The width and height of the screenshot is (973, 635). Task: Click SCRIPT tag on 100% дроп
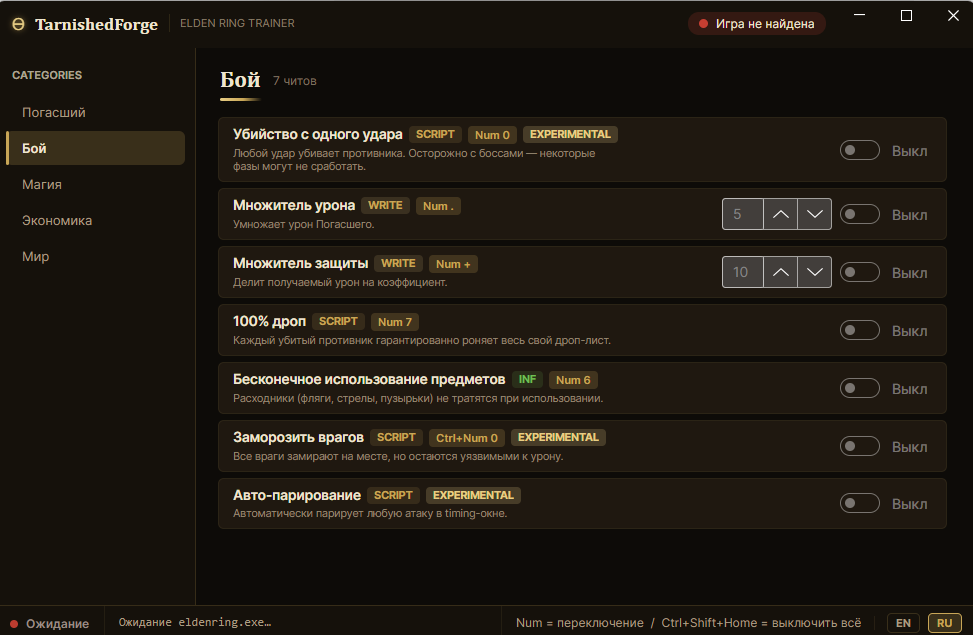338,322
